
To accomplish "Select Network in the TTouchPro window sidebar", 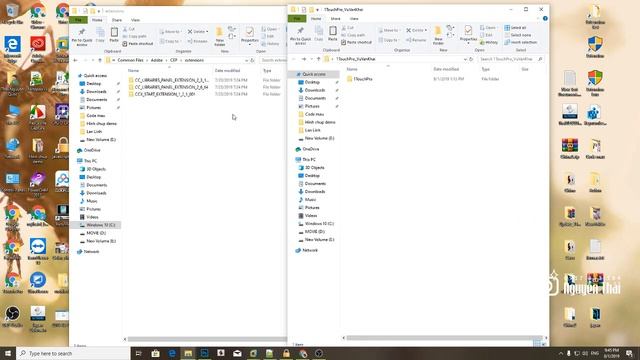I will point(307,250).
